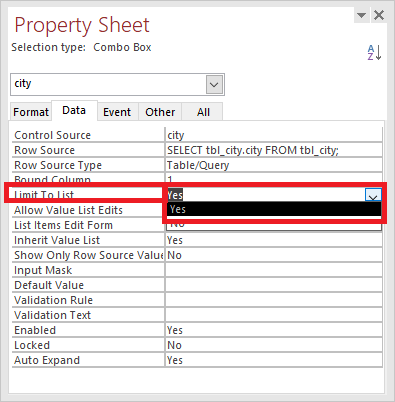Open the Event tab
395x402 pixels.
point(117,112)
